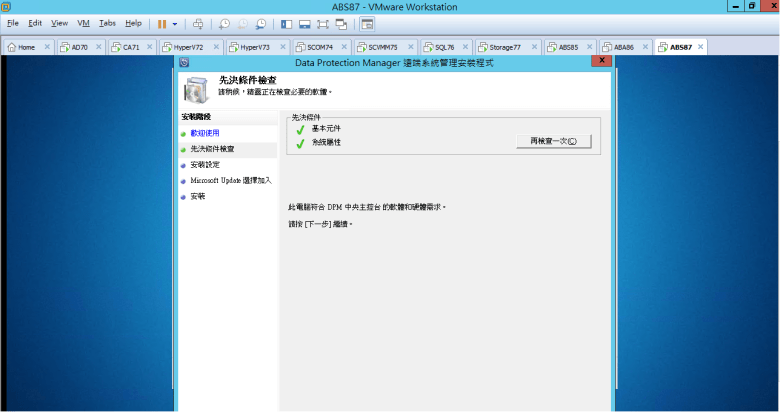This screenshot has height=412, width=780.
Task: Go to the Home tab
Action: [26, 47]
